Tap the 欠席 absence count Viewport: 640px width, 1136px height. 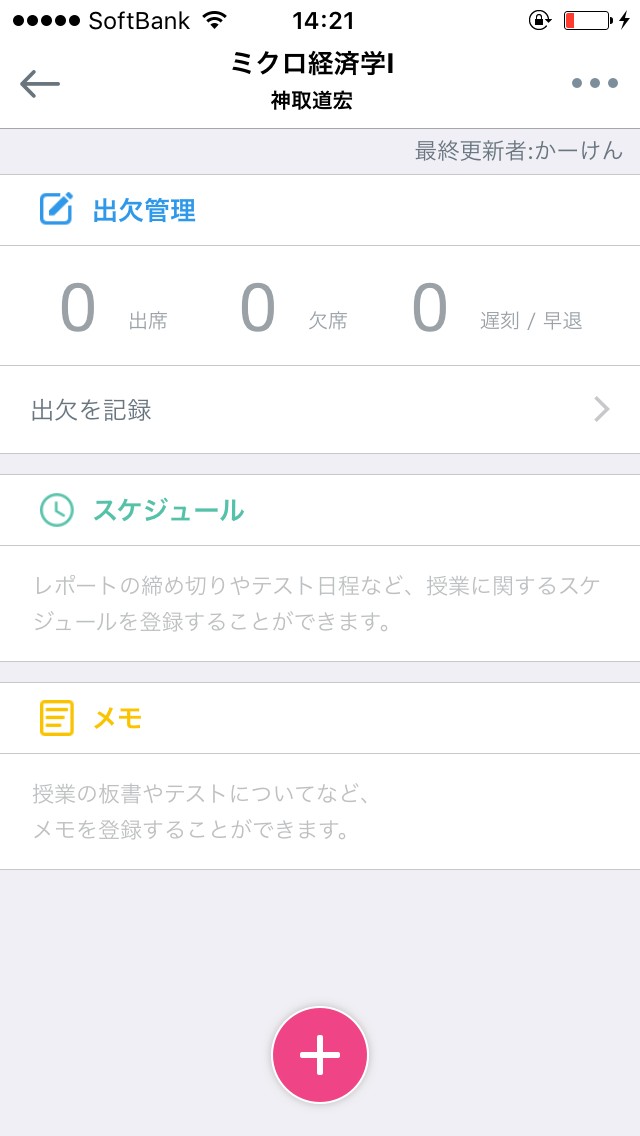point(258,309)
